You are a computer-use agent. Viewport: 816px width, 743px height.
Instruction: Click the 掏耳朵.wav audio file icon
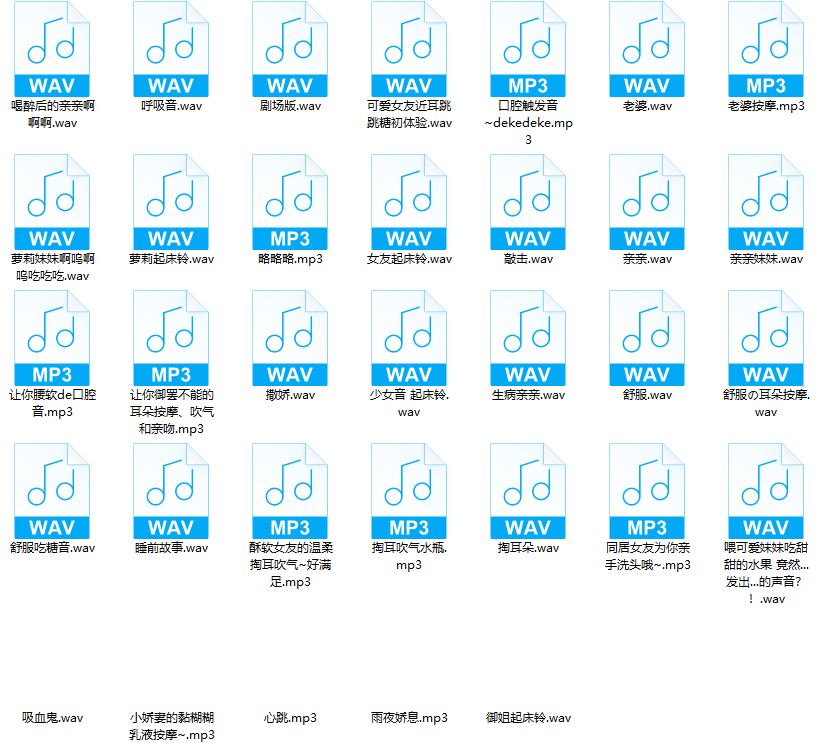tap(528, 491)
